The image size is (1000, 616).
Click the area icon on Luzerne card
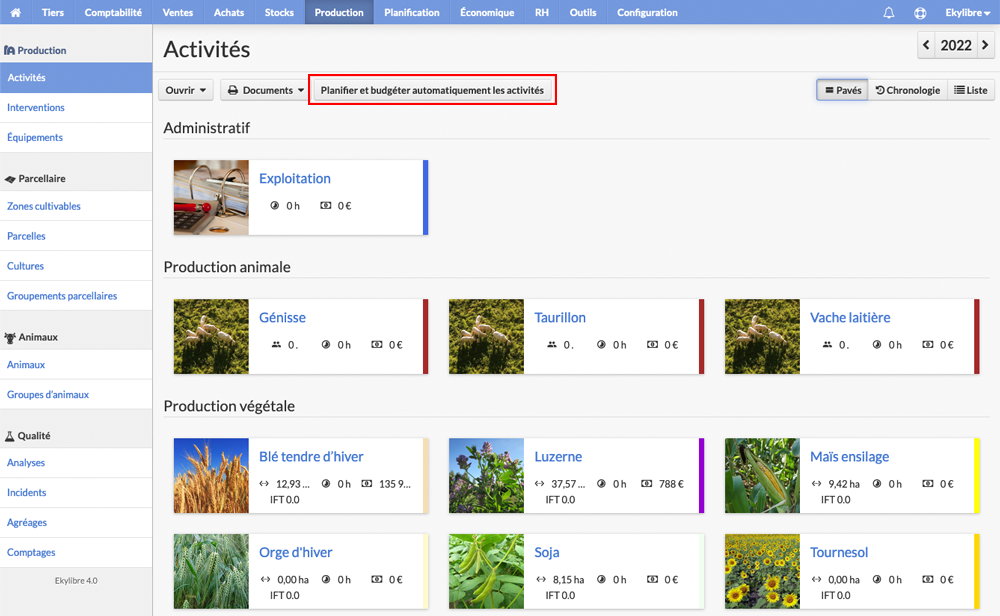coord(540,483)
